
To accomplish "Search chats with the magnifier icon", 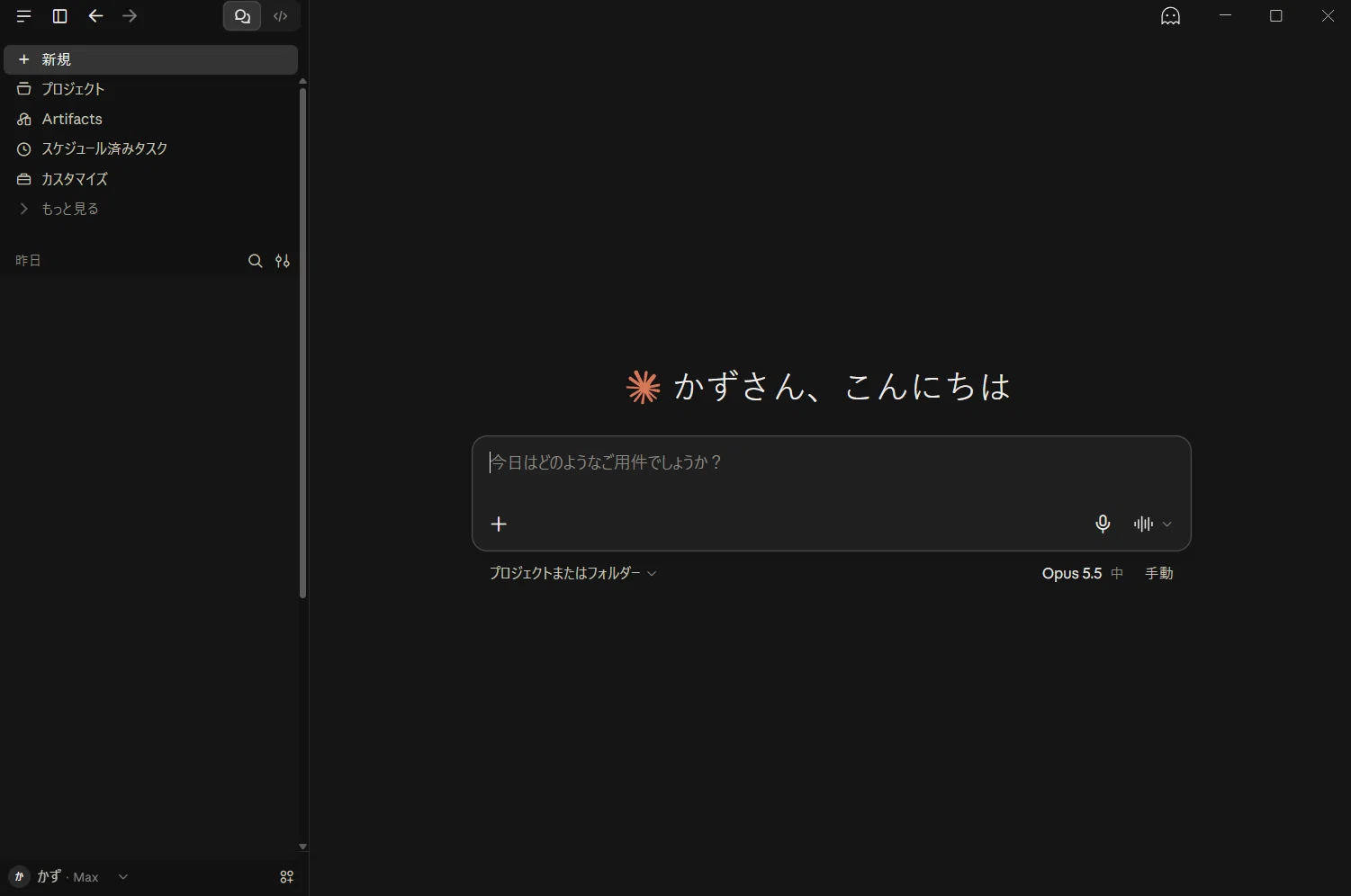I will point(256,261).
